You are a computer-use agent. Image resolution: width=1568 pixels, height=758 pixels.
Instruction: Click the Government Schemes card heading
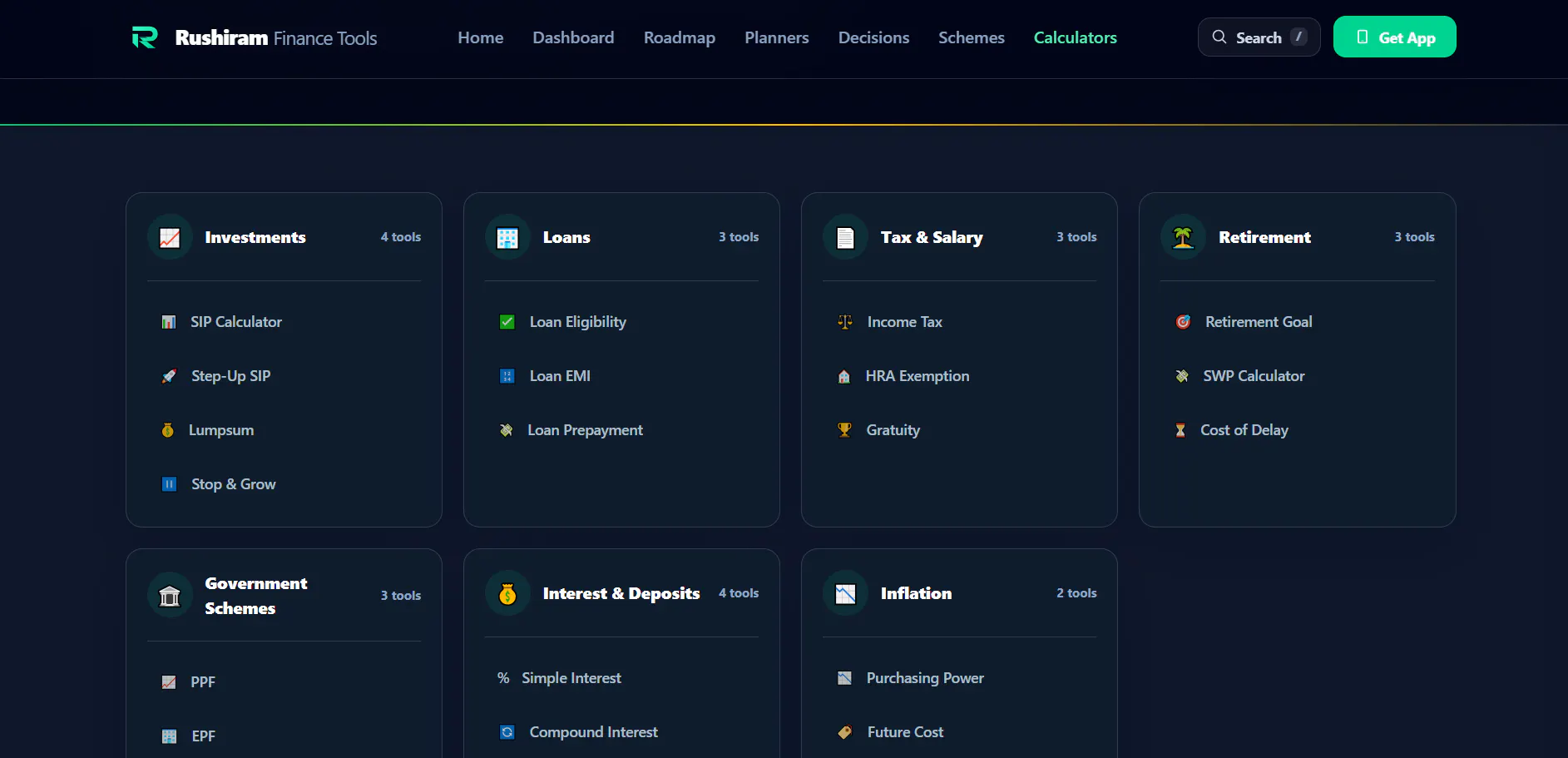tap(256, 596)
